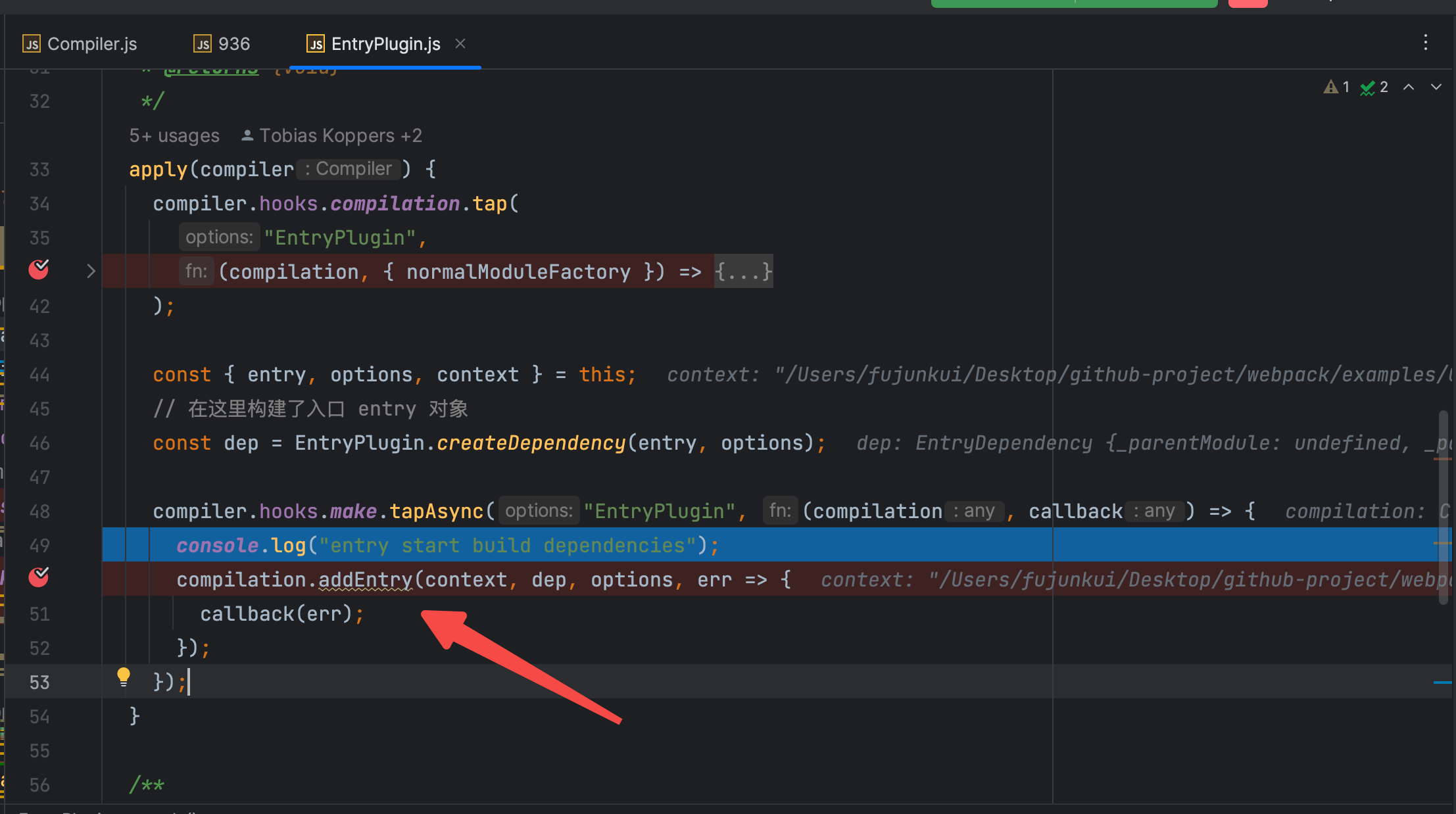Open the 5+ usages link
This screenshot has height=814, width=1456.
174,135
